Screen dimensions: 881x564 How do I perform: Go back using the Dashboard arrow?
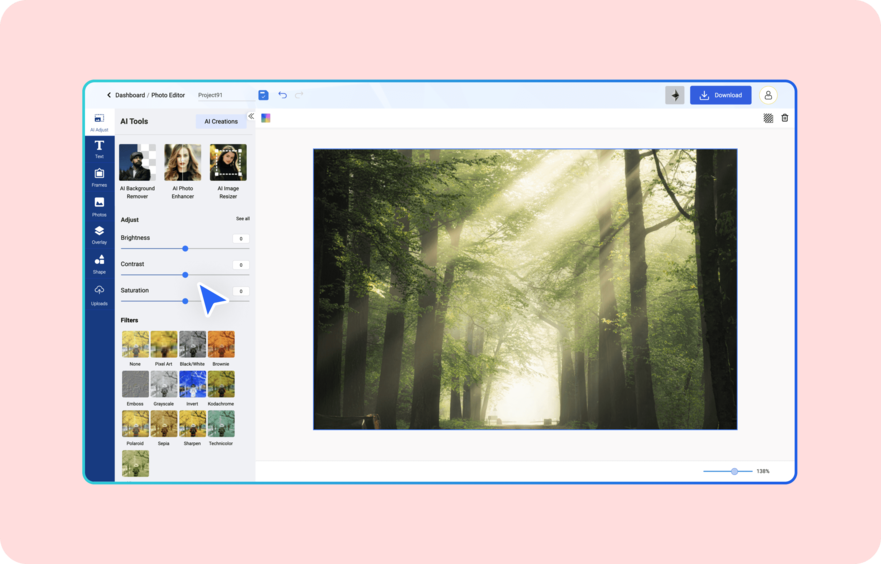click(109, 95)
